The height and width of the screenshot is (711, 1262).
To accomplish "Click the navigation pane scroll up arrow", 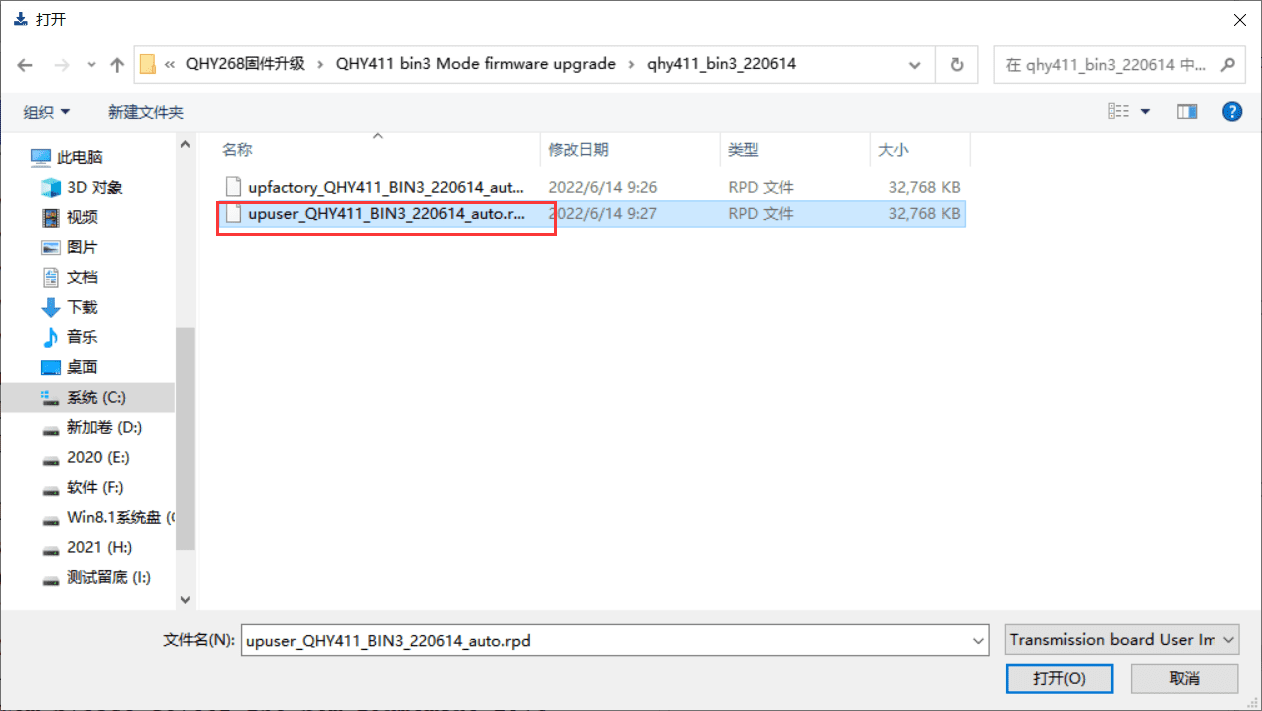I will [x=185, y=145].
